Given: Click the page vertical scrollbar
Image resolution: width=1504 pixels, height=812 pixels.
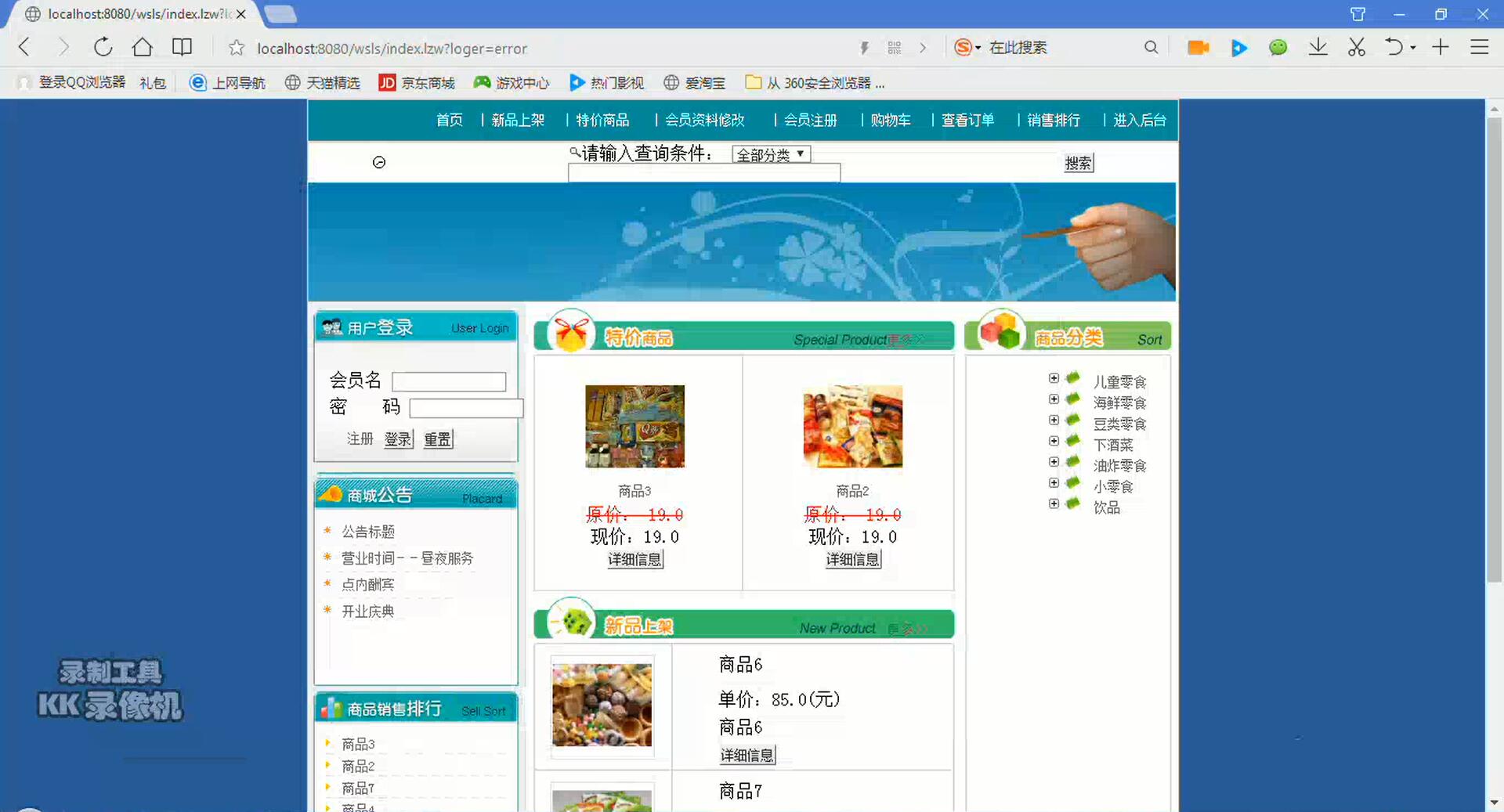Looking at the screenshot, I should [x=1494, y=351].
